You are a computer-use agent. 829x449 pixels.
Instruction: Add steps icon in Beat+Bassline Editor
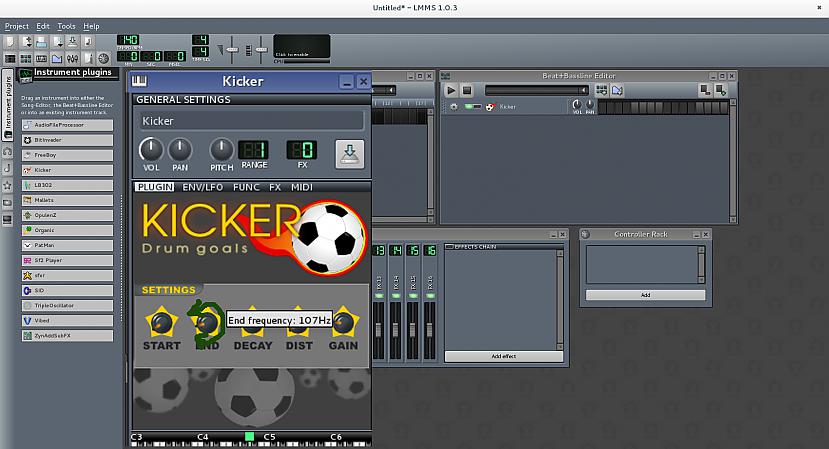click(720, 90)
